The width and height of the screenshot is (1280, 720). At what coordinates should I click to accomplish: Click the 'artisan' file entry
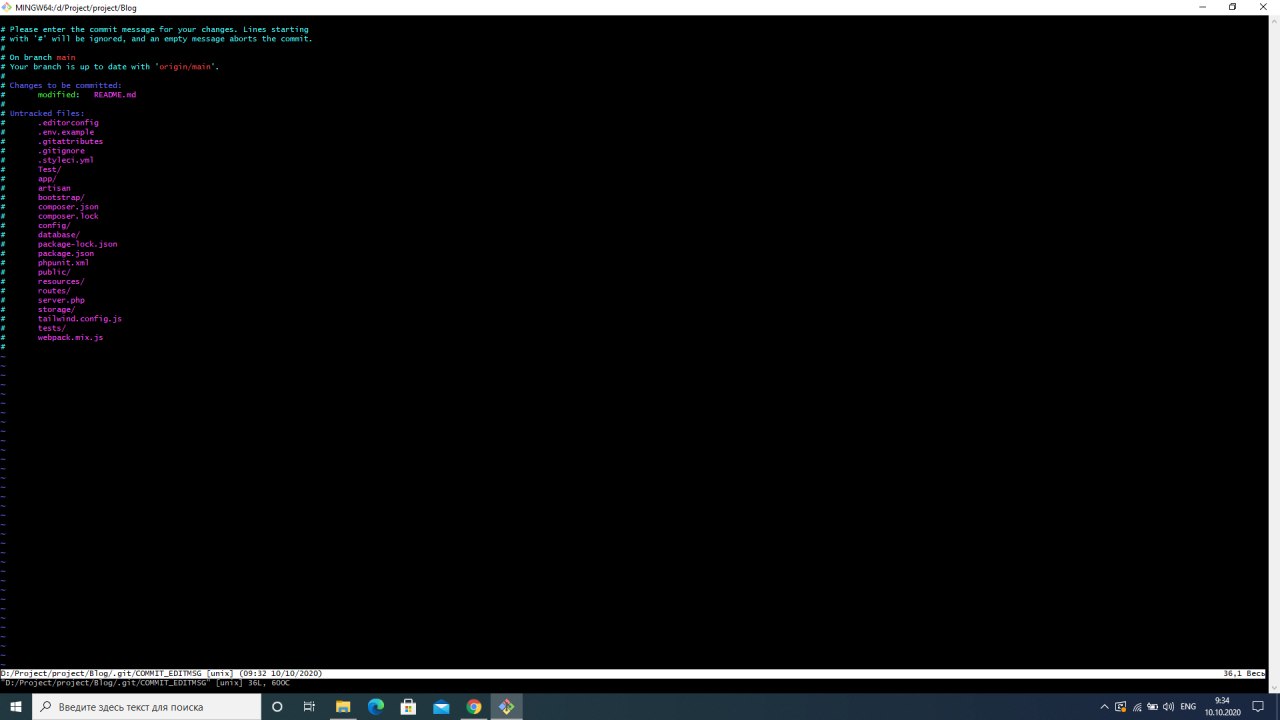point(54,188)
